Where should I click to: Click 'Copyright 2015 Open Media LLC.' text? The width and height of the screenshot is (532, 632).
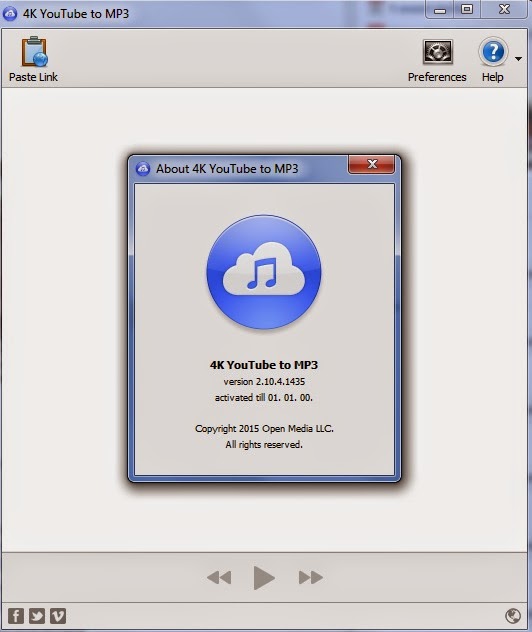pyautogui.click(x=264, y=428)
